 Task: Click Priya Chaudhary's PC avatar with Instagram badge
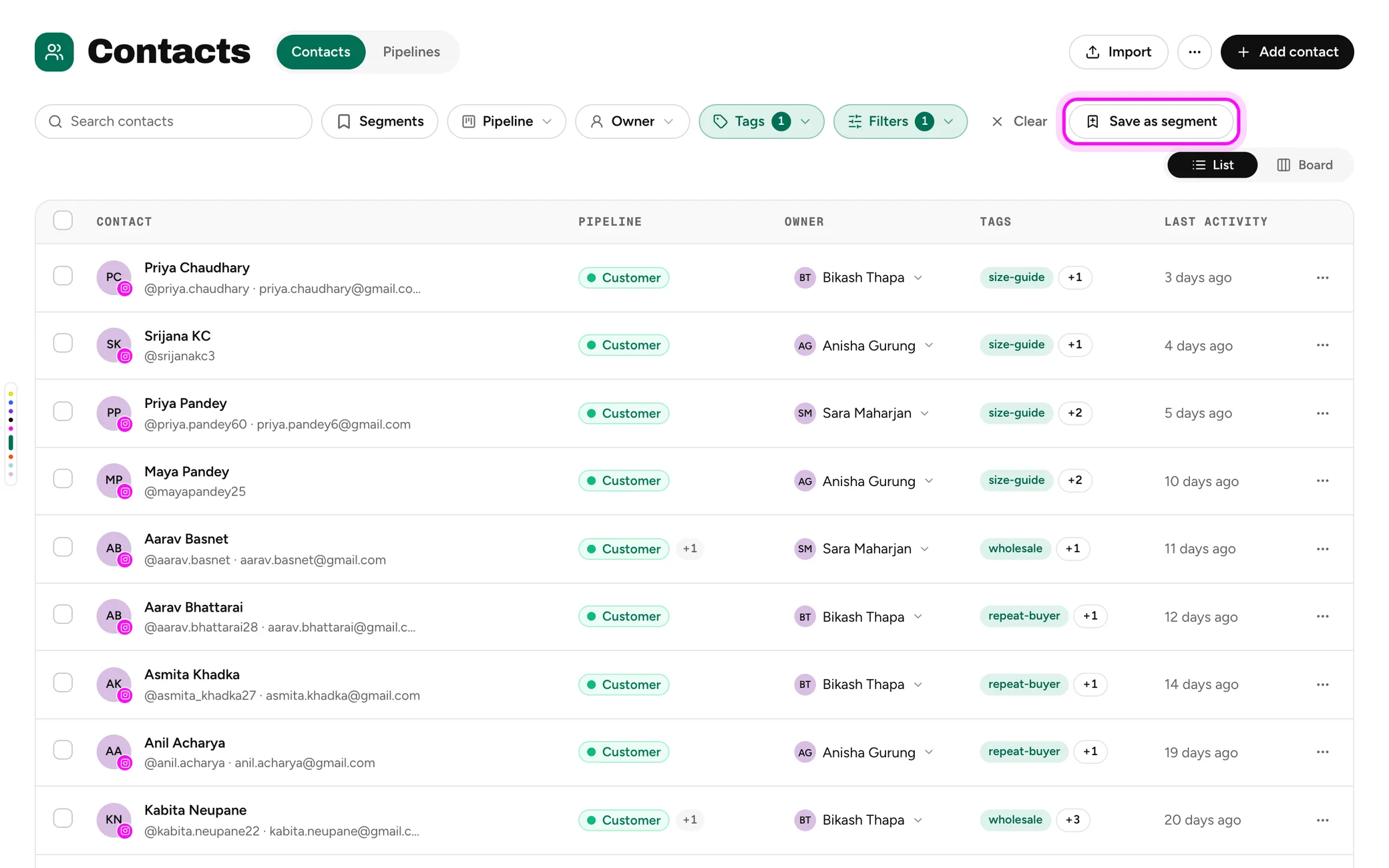click(x=114, y=278)
